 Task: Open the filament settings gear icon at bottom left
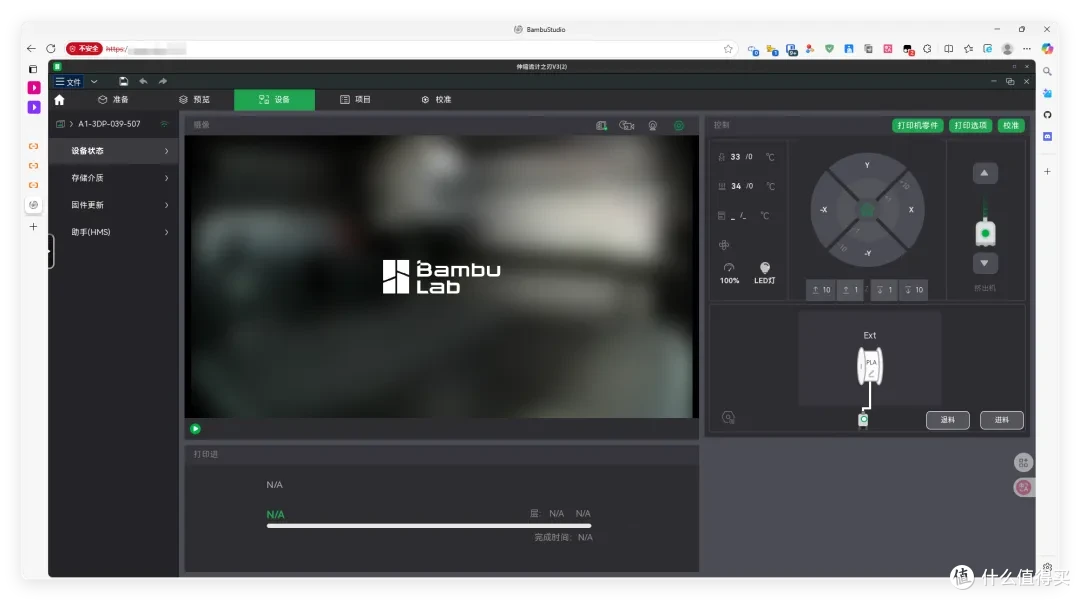(x=728, y=417)
